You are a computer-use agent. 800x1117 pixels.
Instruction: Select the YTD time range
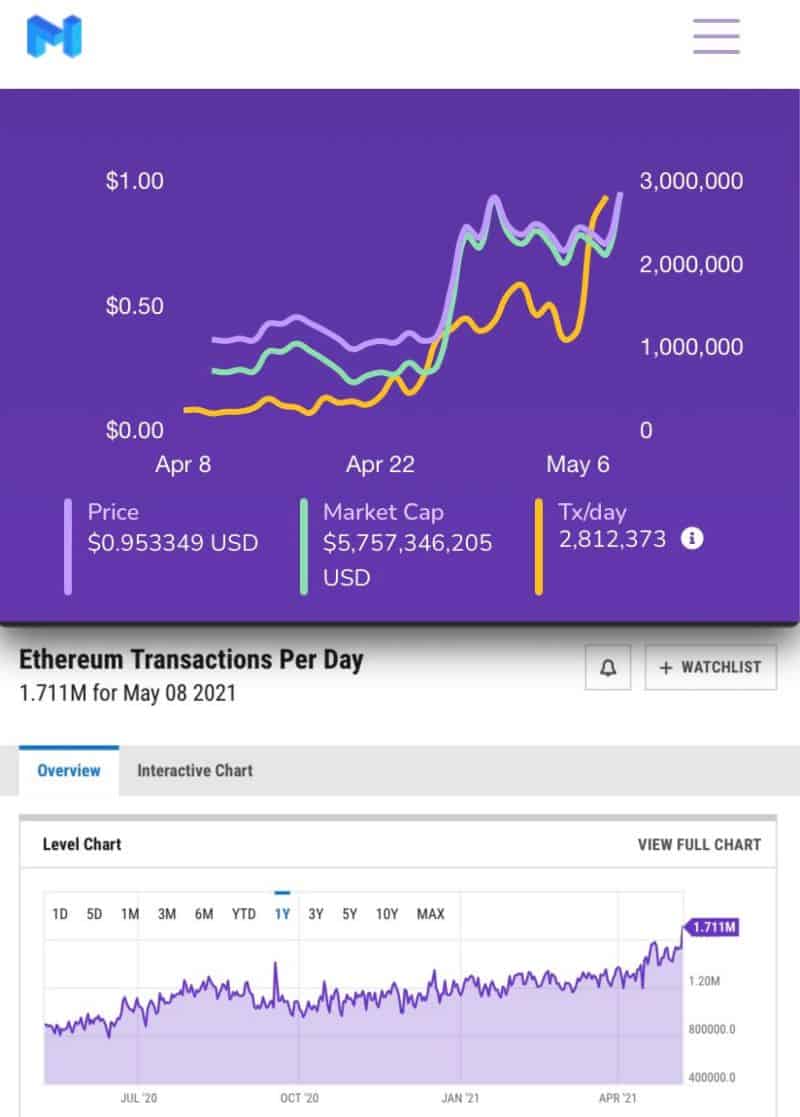click(243, 914)
